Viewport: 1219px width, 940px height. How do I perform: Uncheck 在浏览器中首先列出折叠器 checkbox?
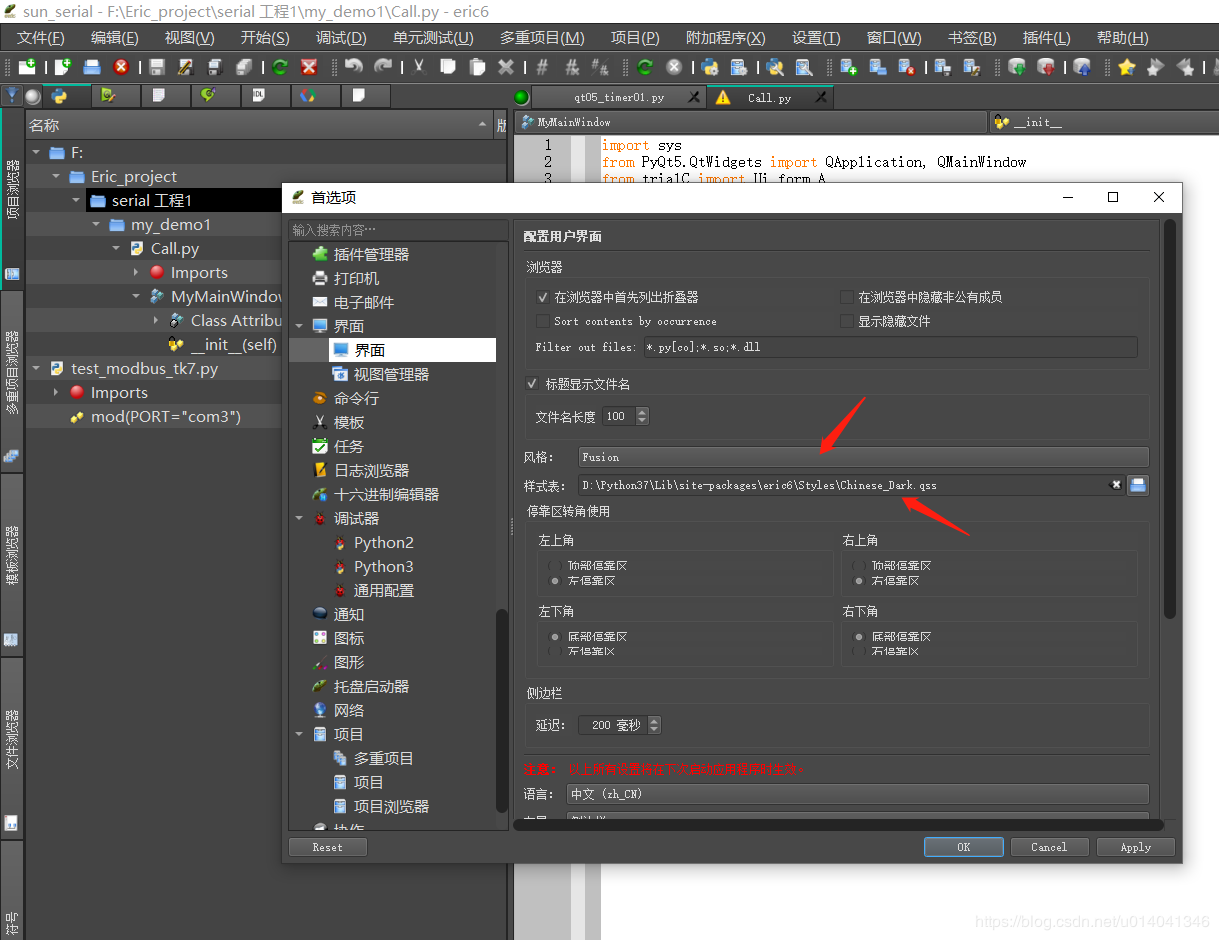543,297
